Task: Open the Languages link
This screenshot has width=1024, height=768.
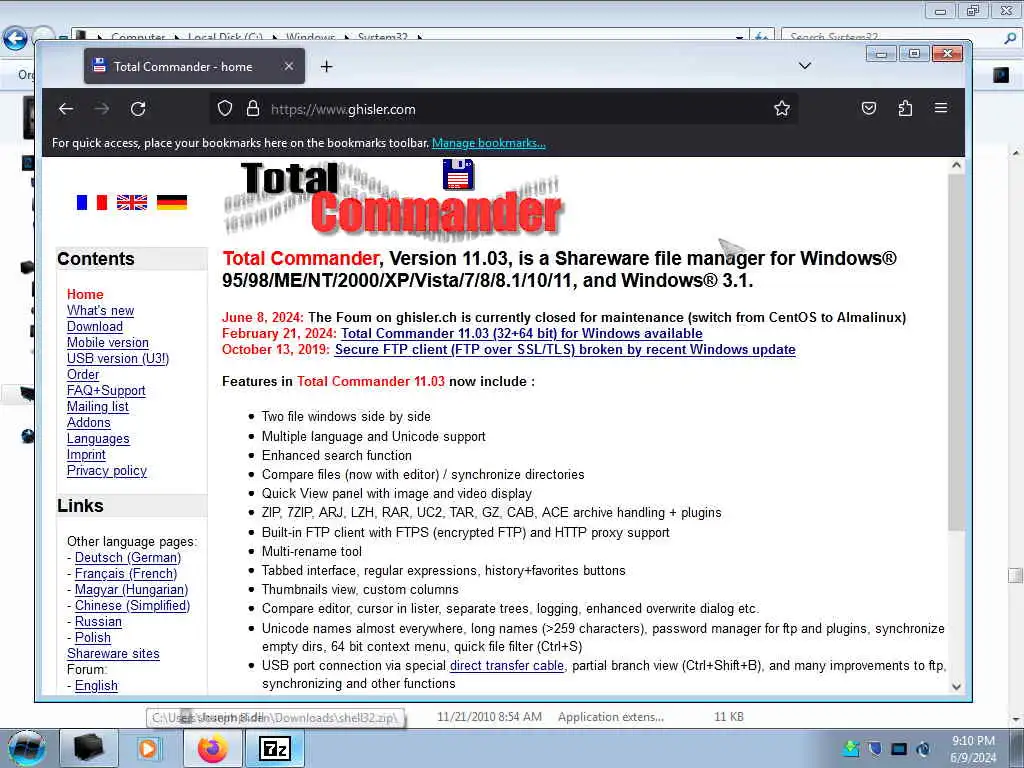Action: 98,439
